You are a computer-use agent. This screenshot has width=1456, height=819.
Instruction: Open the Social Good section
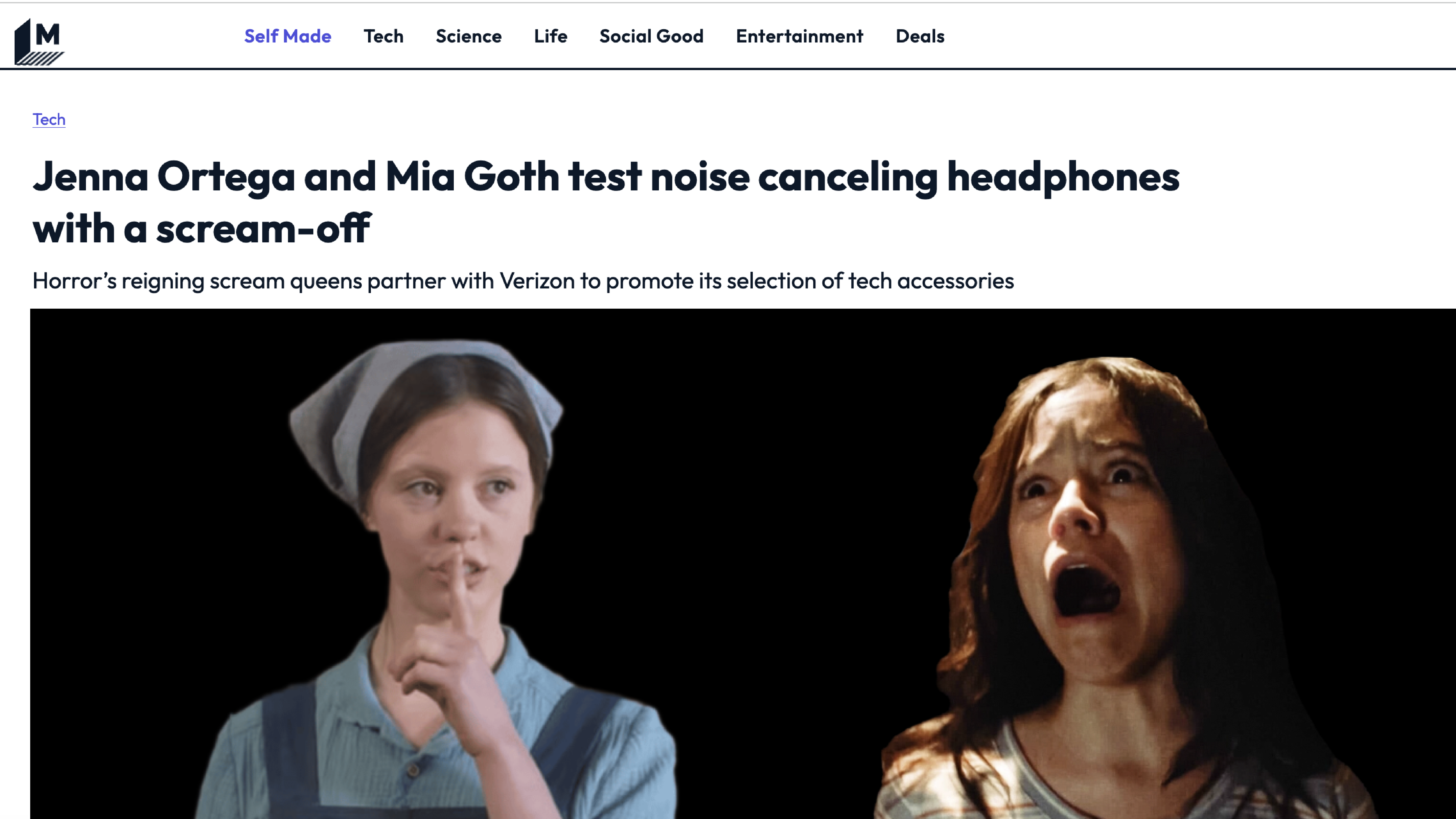pos(651,36)
